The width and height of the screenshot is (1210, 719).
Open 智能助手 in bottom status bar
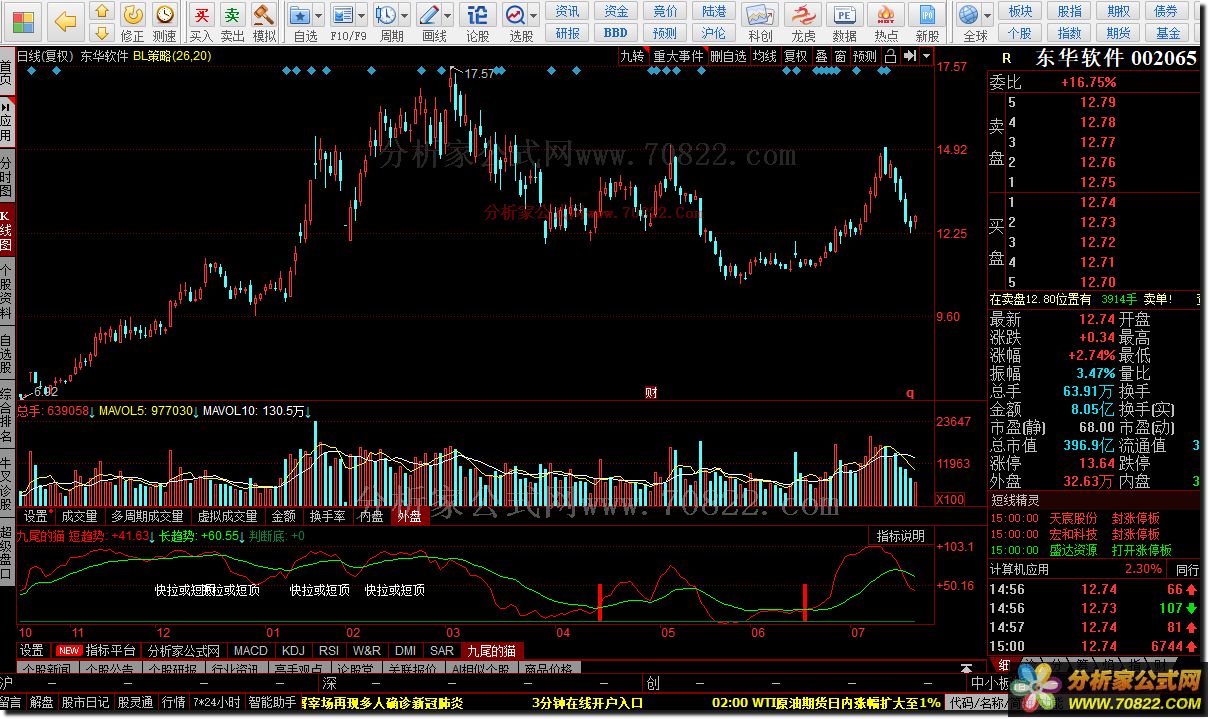(x=271, y=703)
